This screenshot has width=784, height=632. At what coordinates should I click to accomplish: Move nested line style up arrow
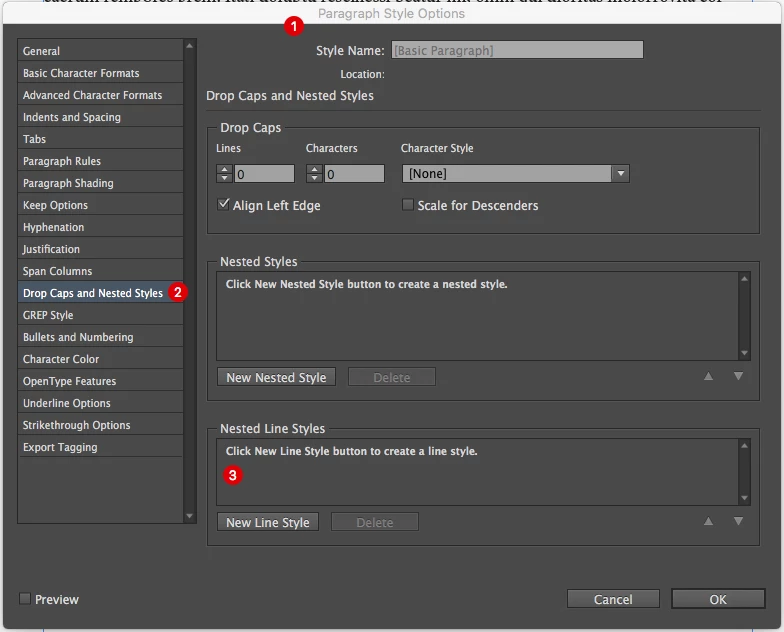708,521
